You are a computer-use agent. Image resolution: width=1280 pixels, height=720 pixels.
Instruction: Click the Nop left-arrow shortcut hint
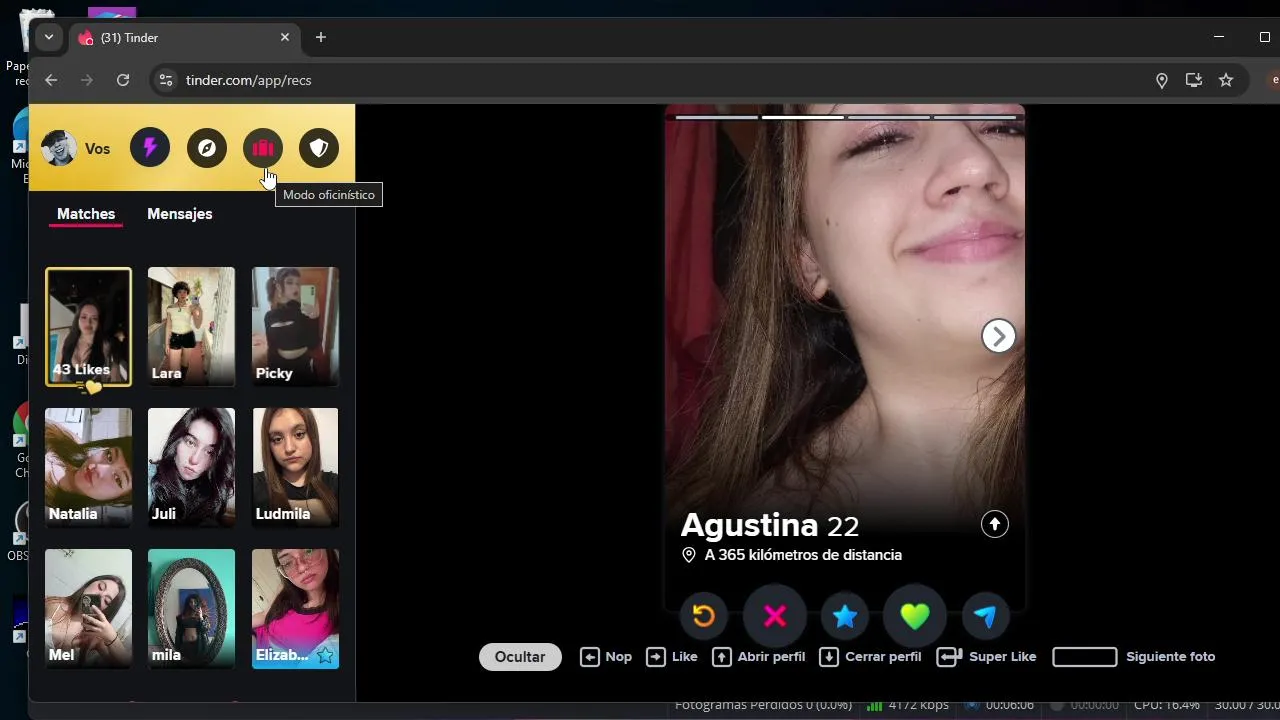coord(606,657)
